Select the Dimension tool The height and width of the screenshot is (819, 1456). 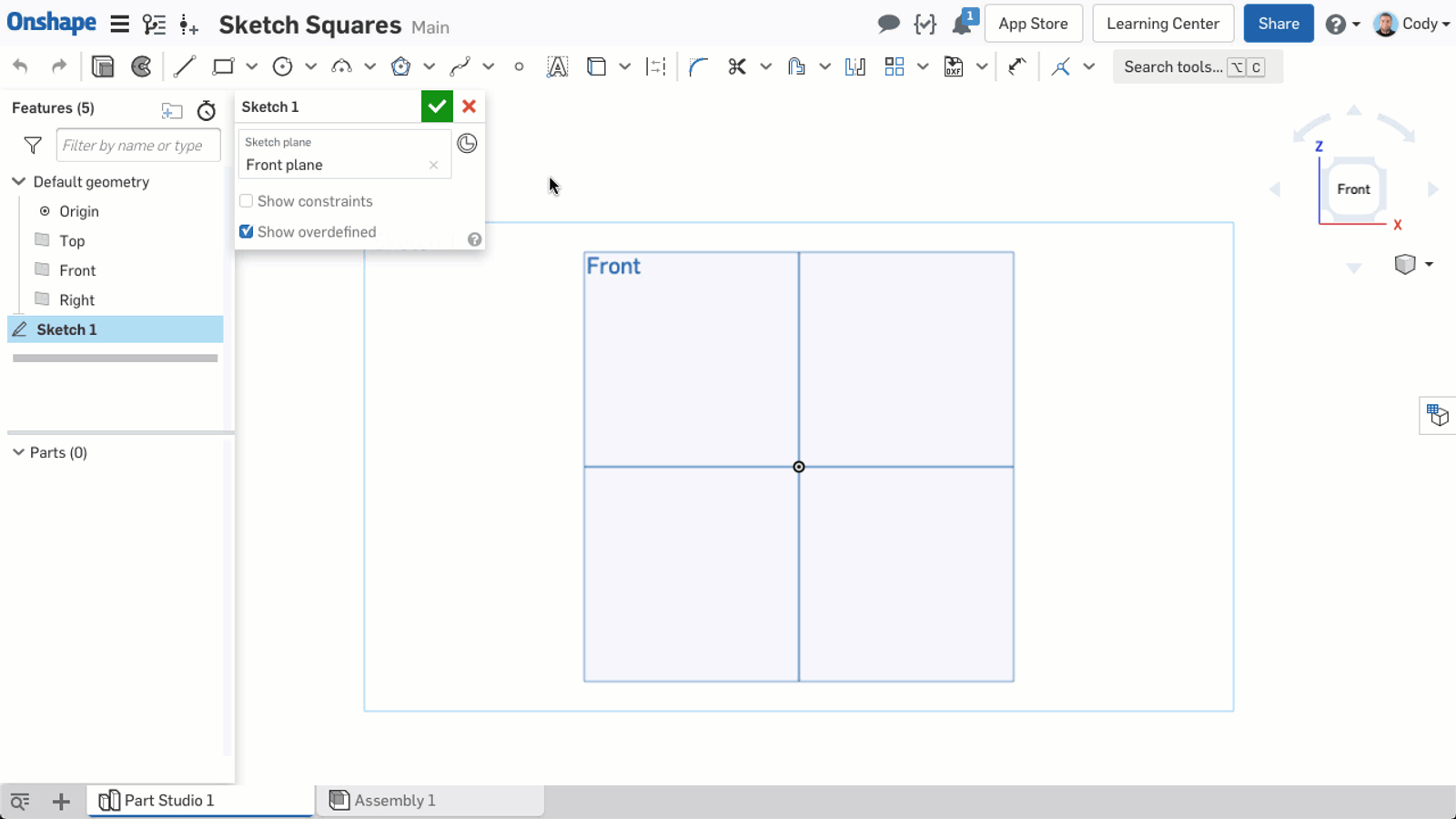coord(655,66)
